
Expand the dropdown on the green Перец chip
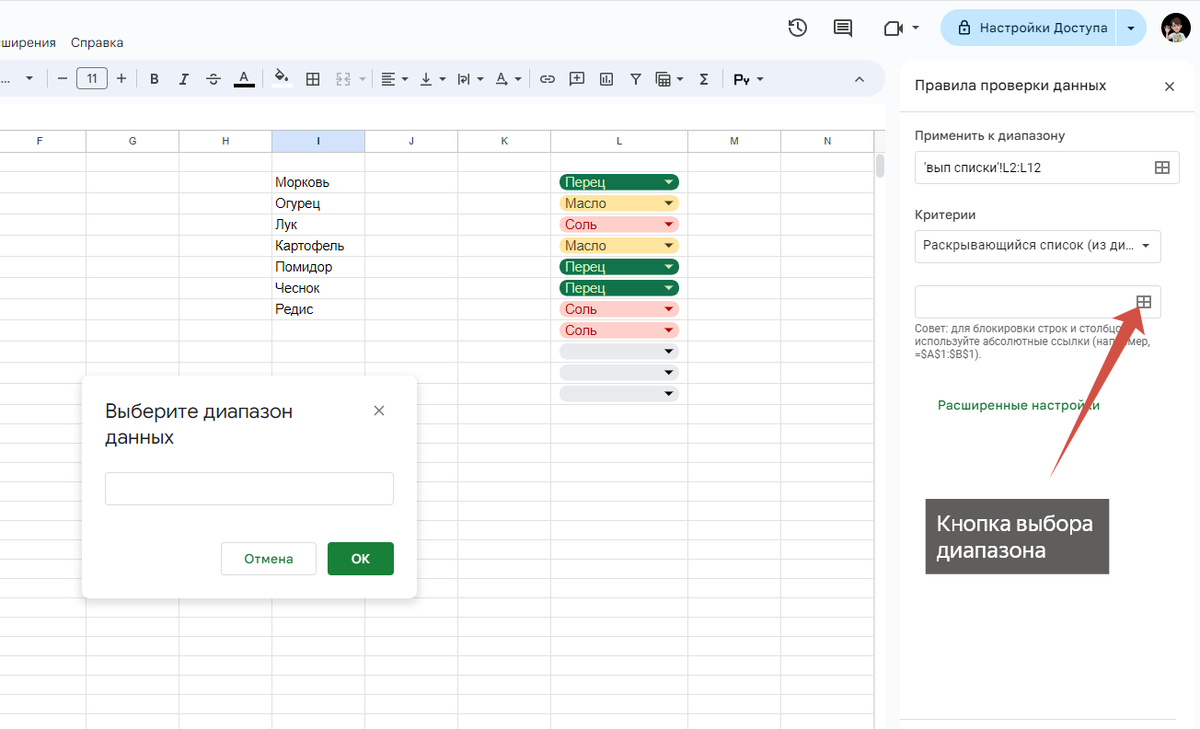(667, 181)
